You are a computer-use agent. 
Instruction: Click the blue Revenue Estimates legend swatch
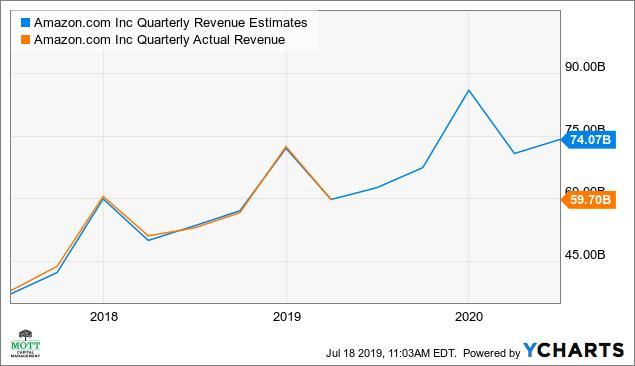(26, 23)
